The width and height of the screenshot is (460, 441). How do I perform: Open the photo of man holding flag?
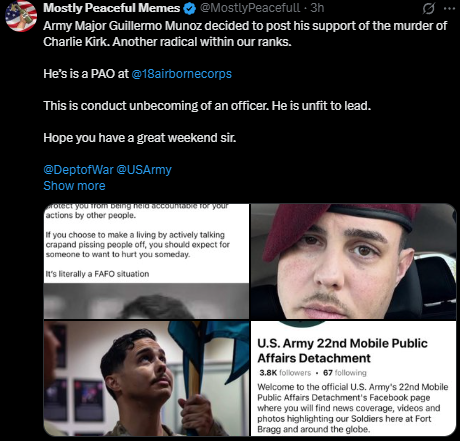[146, 378]
